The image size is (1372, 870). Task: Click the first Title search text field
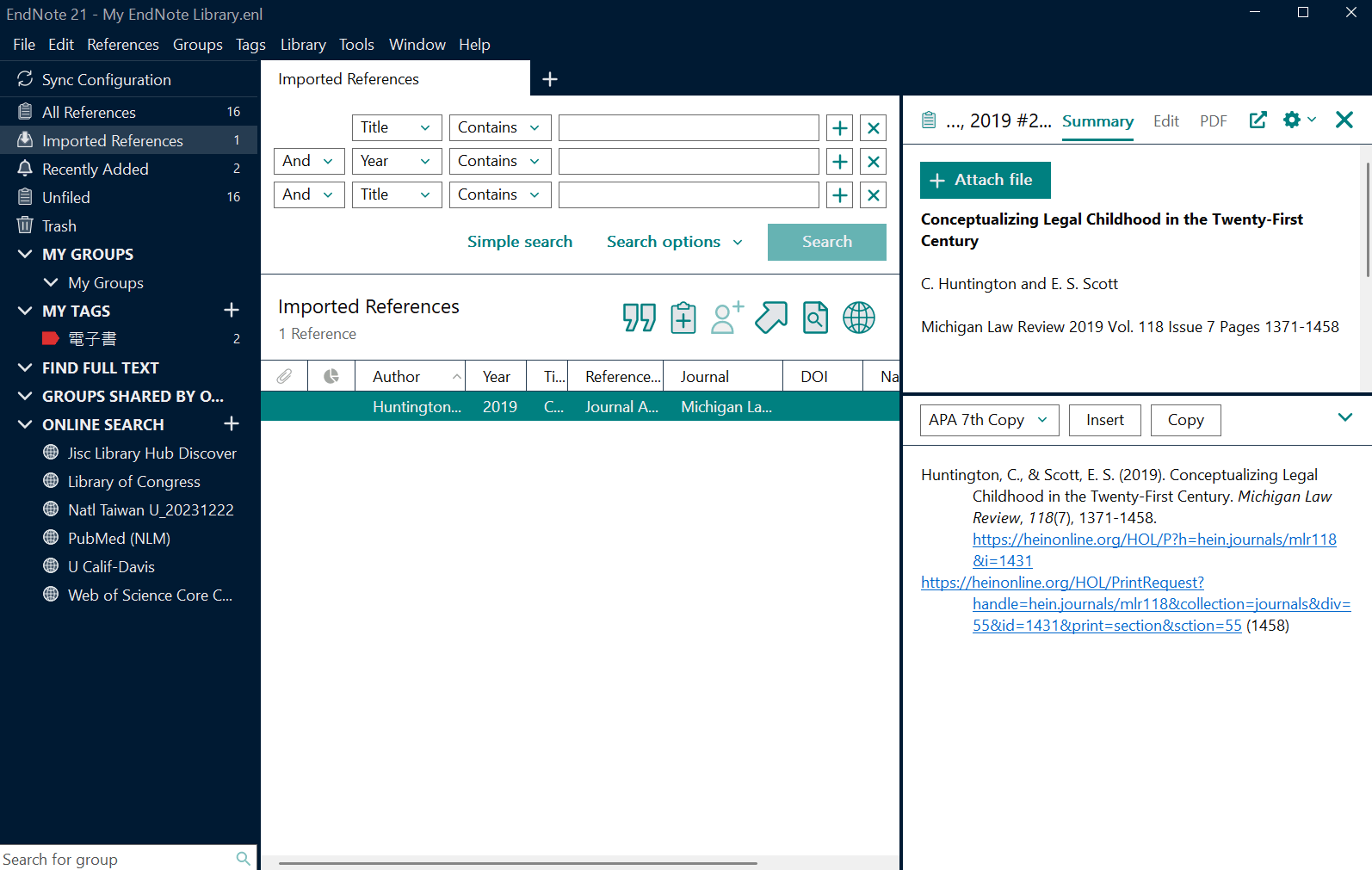[x=689, y=127]
